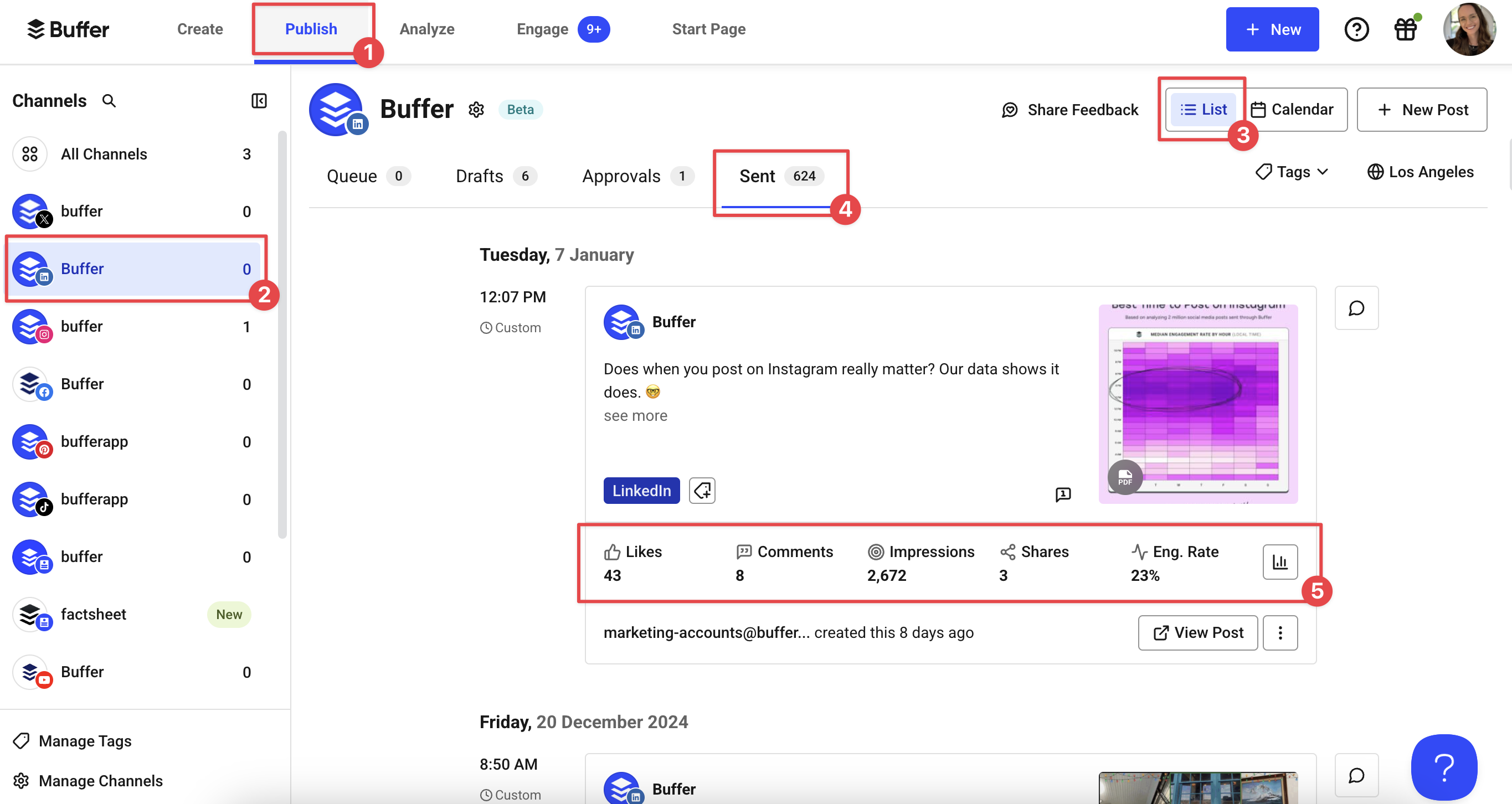Open the Los Angeles timezone selector
This screenshot has width=1512, height=804.
tap(1421, 172)
